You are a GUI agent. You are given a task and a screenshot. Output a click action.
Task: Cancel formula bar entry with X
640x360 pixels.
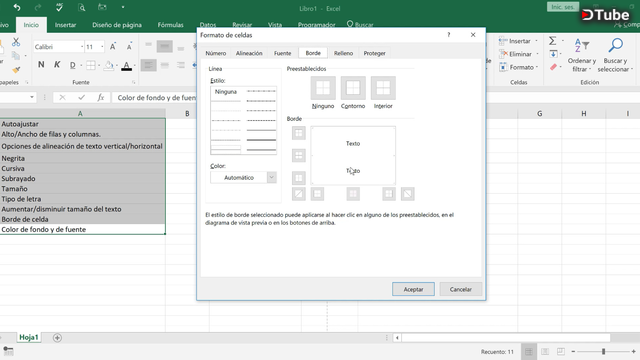pyautogui.click(x=62, y=97)
